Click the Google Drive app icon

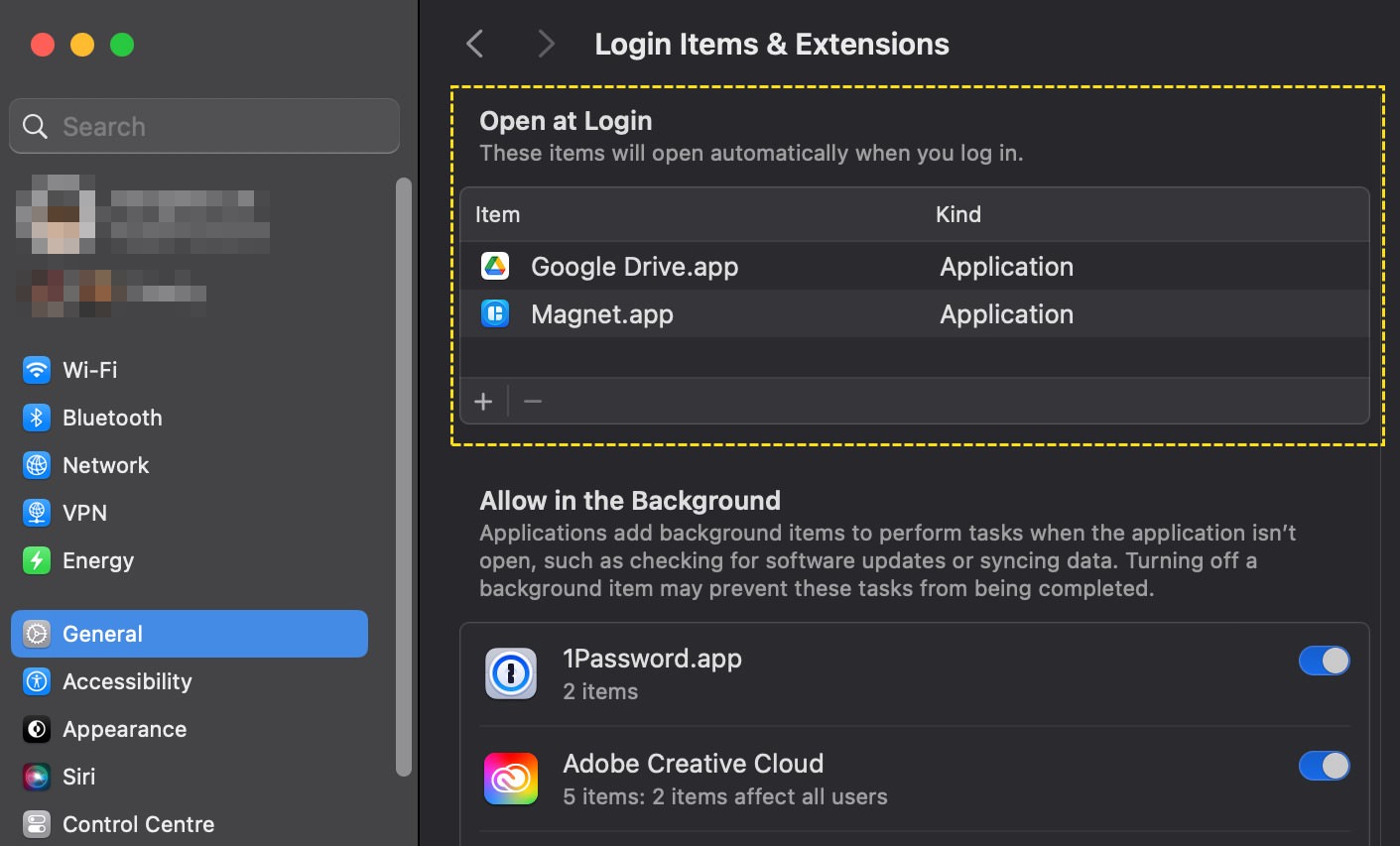[495, 266]
